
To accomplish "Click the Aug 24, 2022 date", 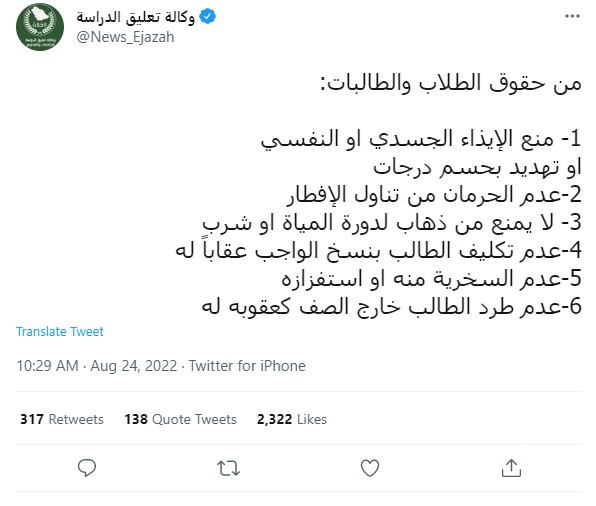I will [x=134, y=366].
